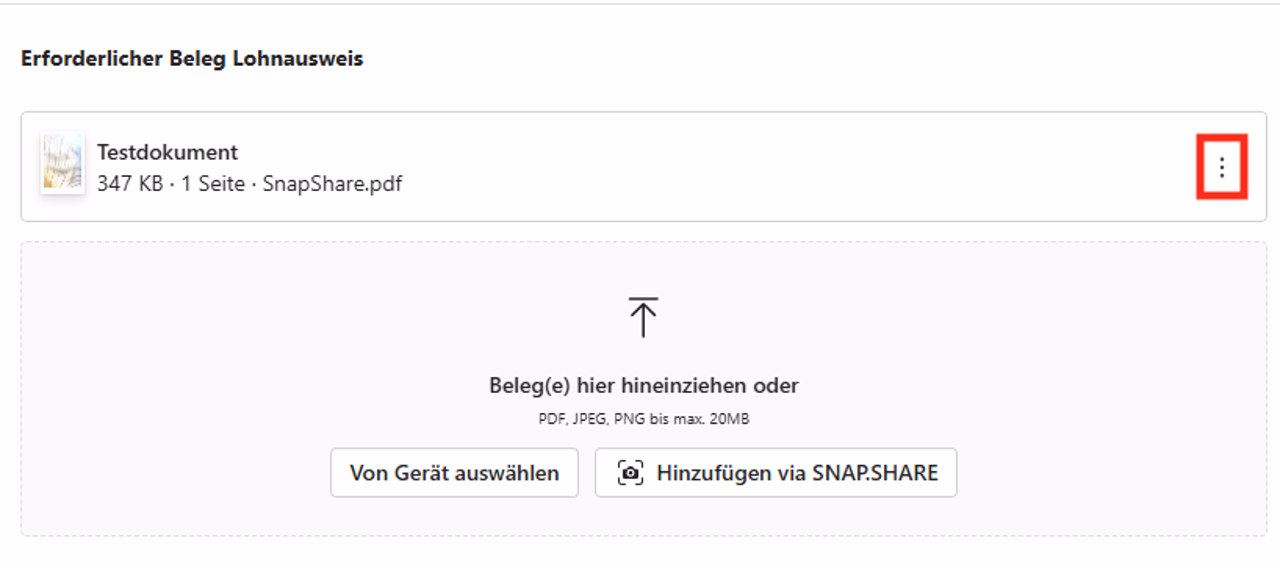Click the "bis max. 20MB" size limit

pos(699,419)
